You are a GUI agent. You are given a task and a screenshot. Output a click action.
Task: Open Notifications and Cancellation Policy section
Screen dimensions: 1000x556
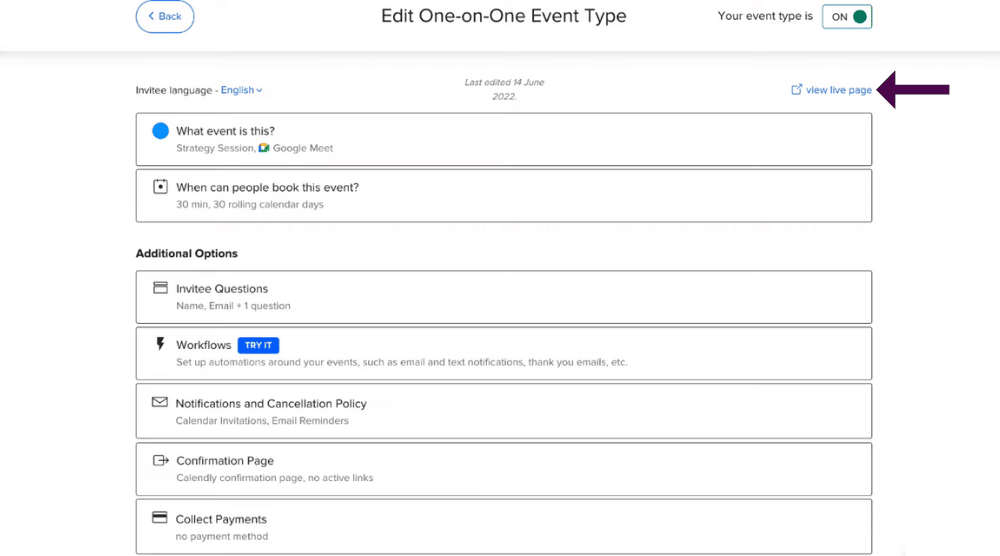[x=503, y=411]
